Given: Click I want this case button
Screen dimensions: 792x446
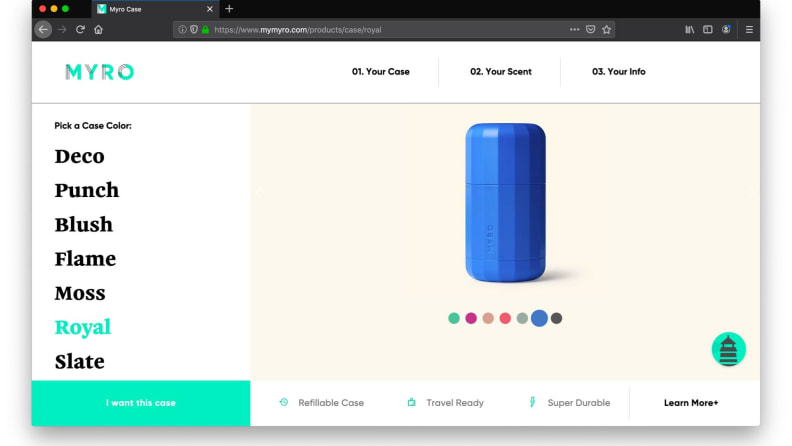Looking at the screenshot, I should click(141, 403).
